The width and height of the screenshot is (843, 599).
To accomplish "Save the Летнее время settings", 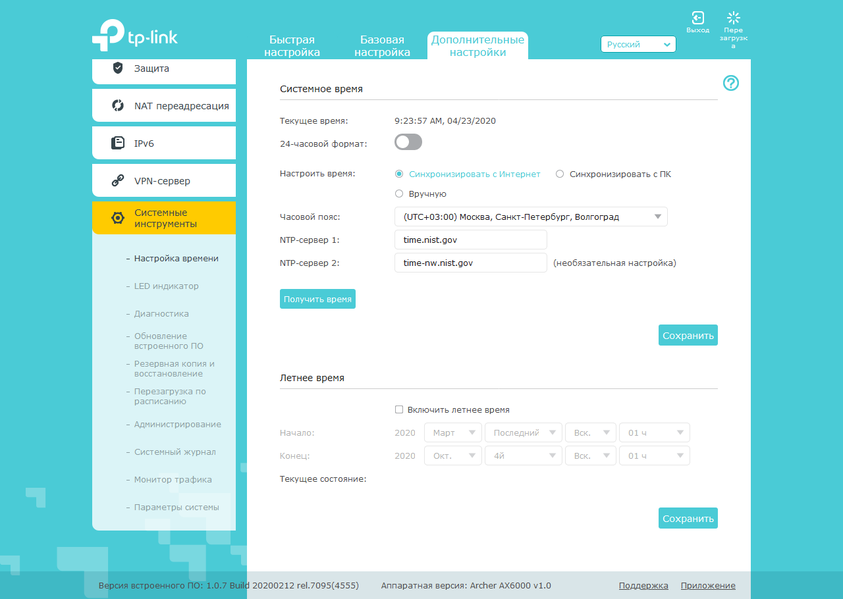I will 688,518.
